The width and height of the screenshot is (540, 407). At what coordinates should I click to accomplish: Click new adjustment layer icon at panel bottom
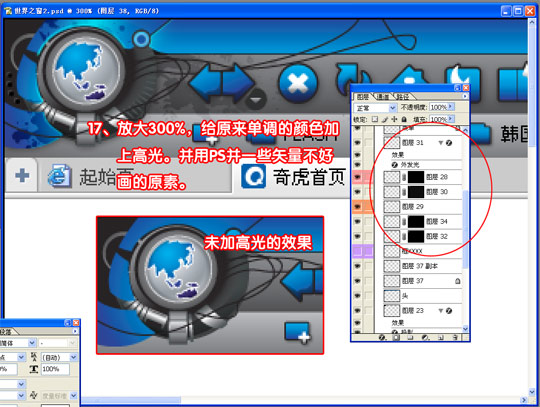pos(425,337)
